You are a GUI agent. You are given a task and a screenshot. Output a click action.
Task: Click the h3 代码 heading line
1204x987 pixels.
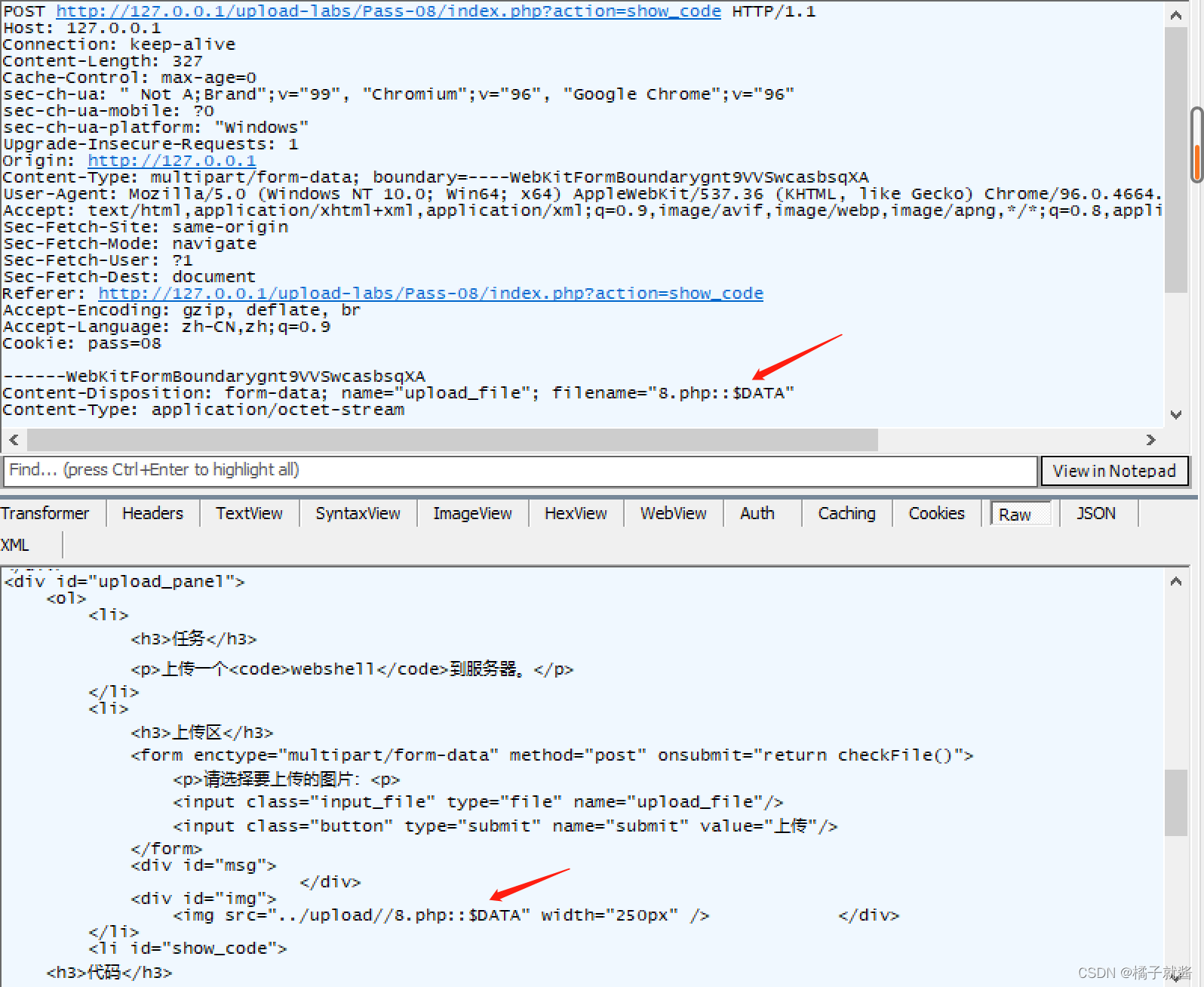click(109, 972)
